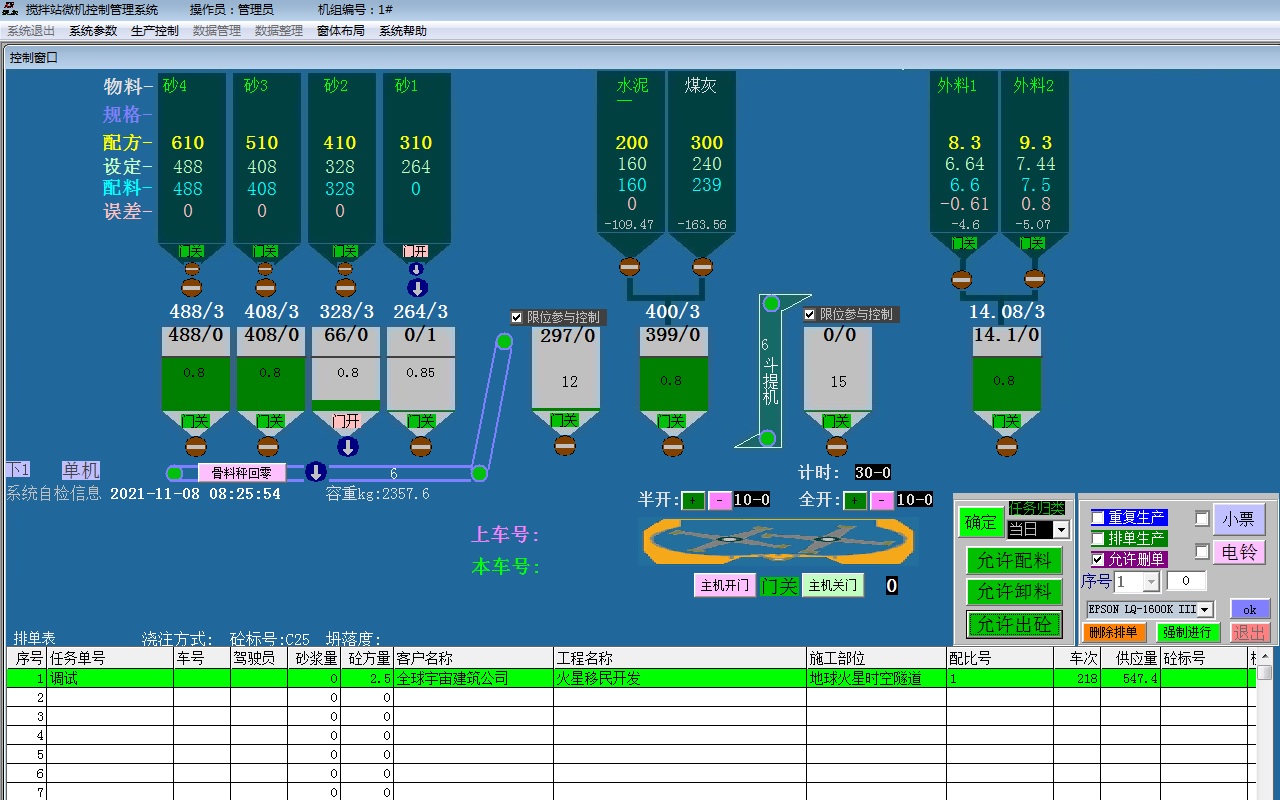
Task: Select the green 调试 row in the schedule table
Action: [x=631, y=678]
